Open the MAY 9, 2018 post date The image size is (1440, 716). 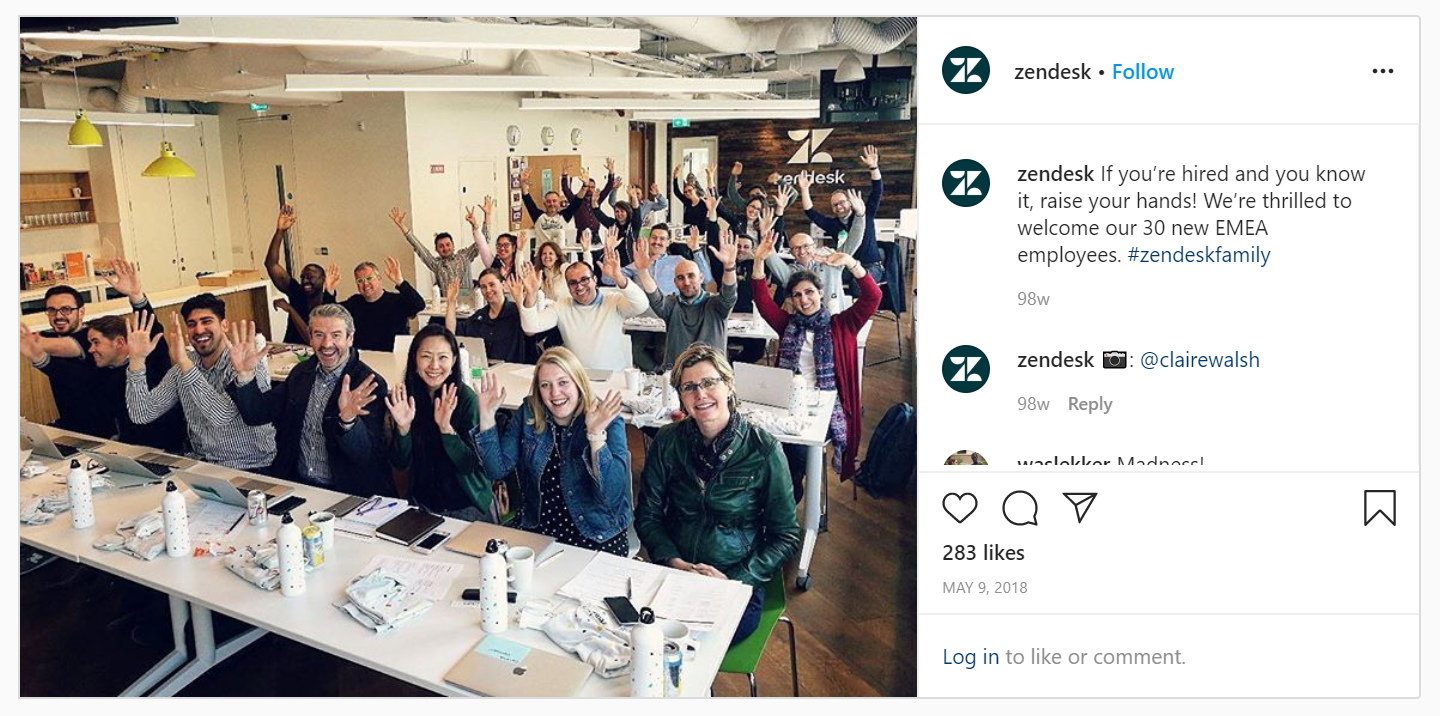click(x=985, y=588)
